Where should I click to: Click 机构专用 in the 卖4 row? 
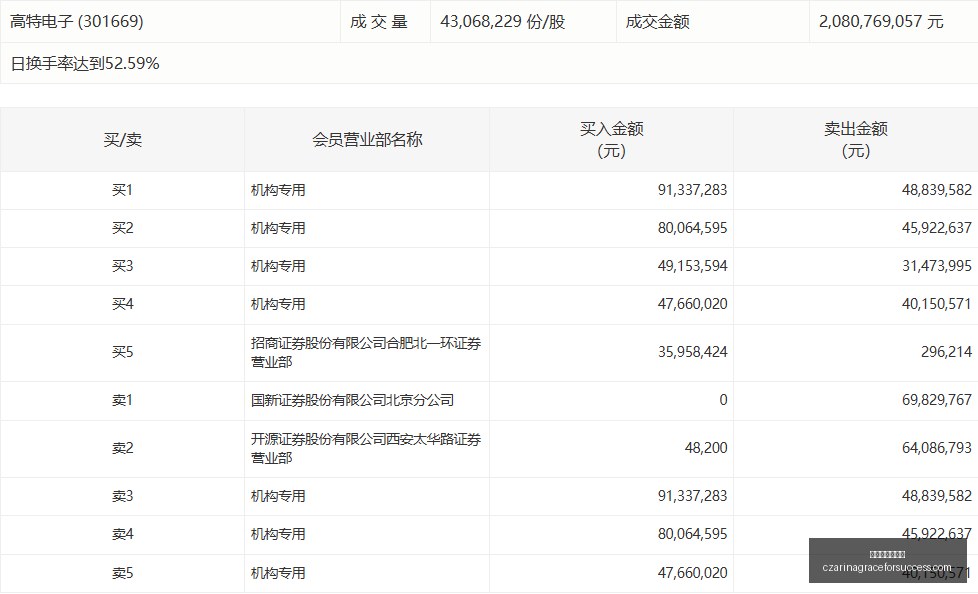(x=278, y=534)
